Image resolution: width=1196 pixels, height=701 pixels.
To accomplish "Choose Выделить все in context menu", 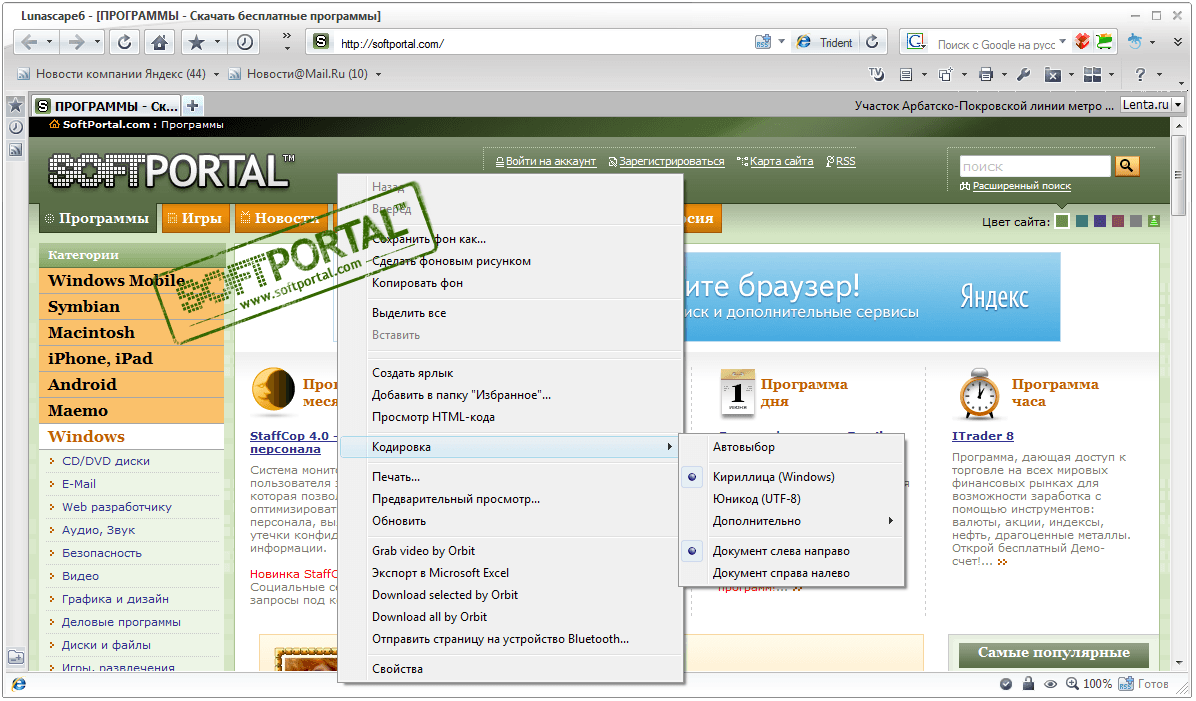I will pyautogui.click(x=510, y=313).
